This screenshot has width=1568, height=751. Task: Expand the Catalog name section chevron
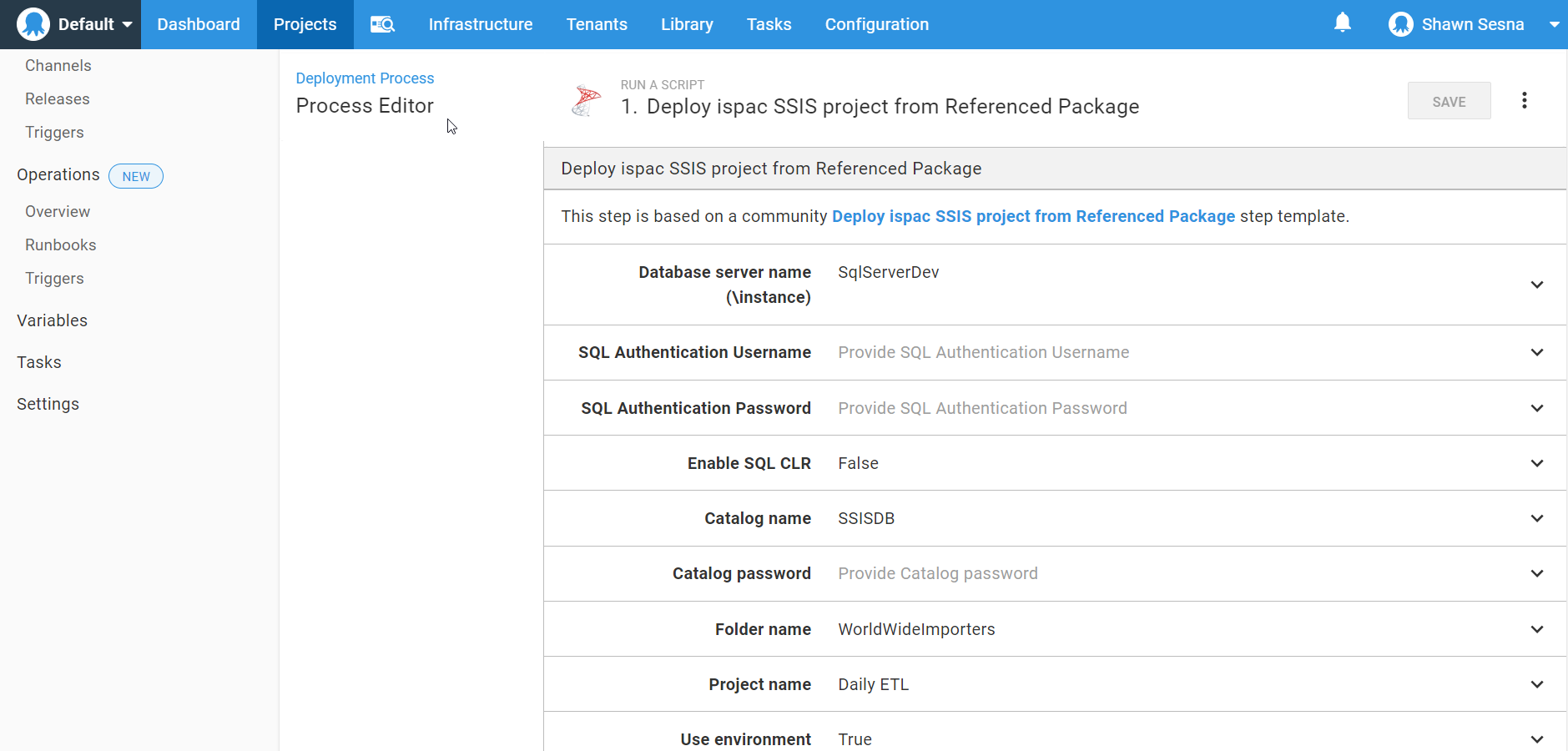[1536, 518]
